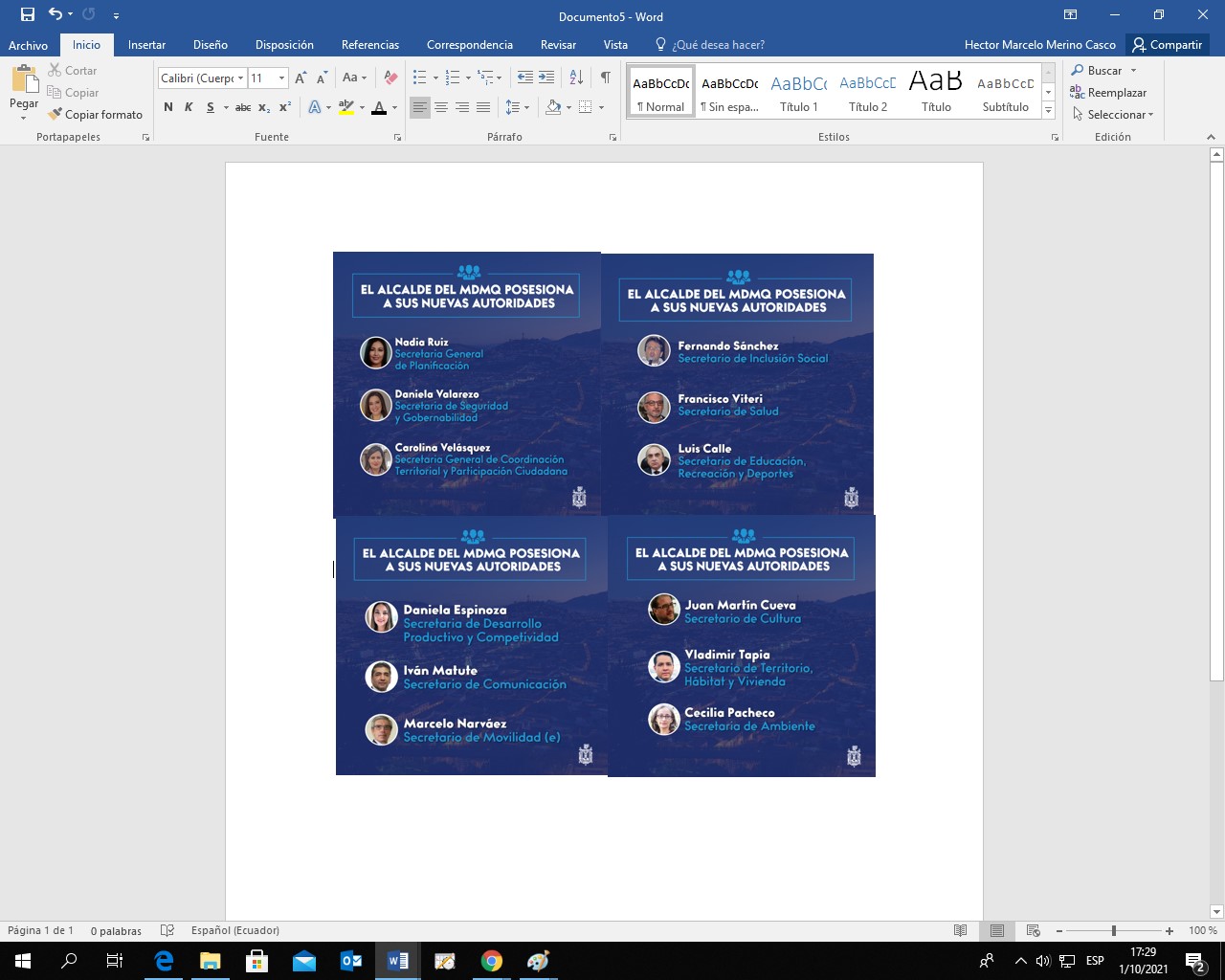The height and width of the screenshot is (980, 1225).
Task: Toggle Show/Hide paragraph marks
Action: point(605,78)
